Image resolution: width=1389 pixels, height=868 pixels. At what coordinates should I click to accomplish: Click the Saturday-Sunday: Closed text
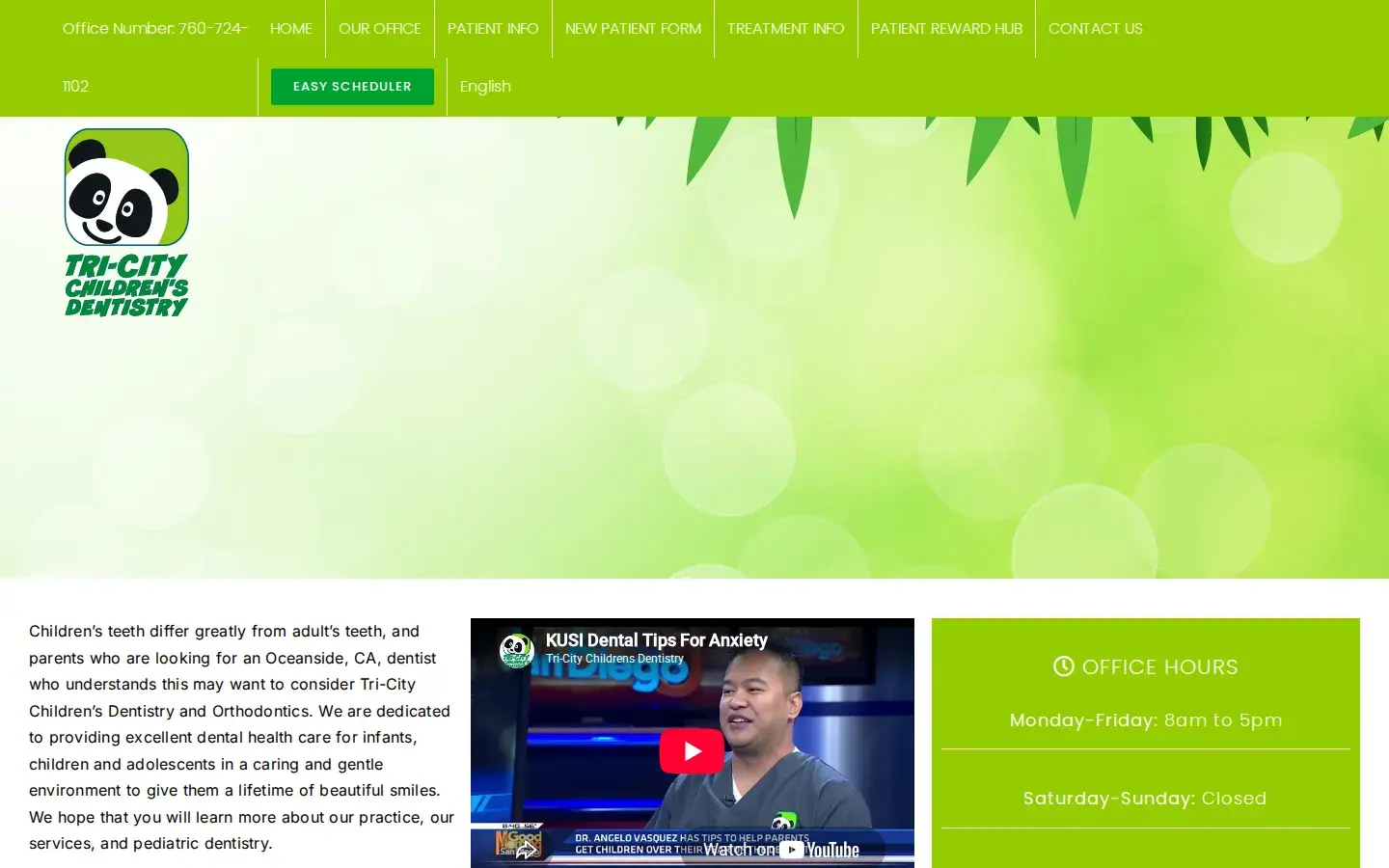(1145, 799)
